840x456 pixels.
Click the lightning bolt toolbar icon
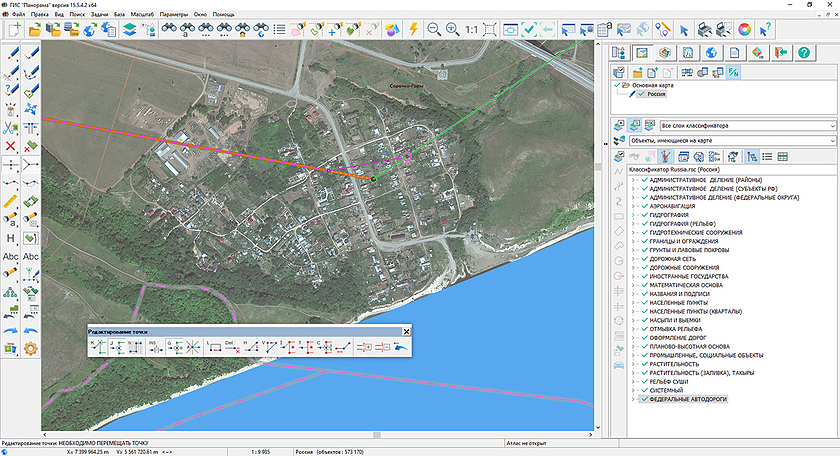(x=412, y=30)
